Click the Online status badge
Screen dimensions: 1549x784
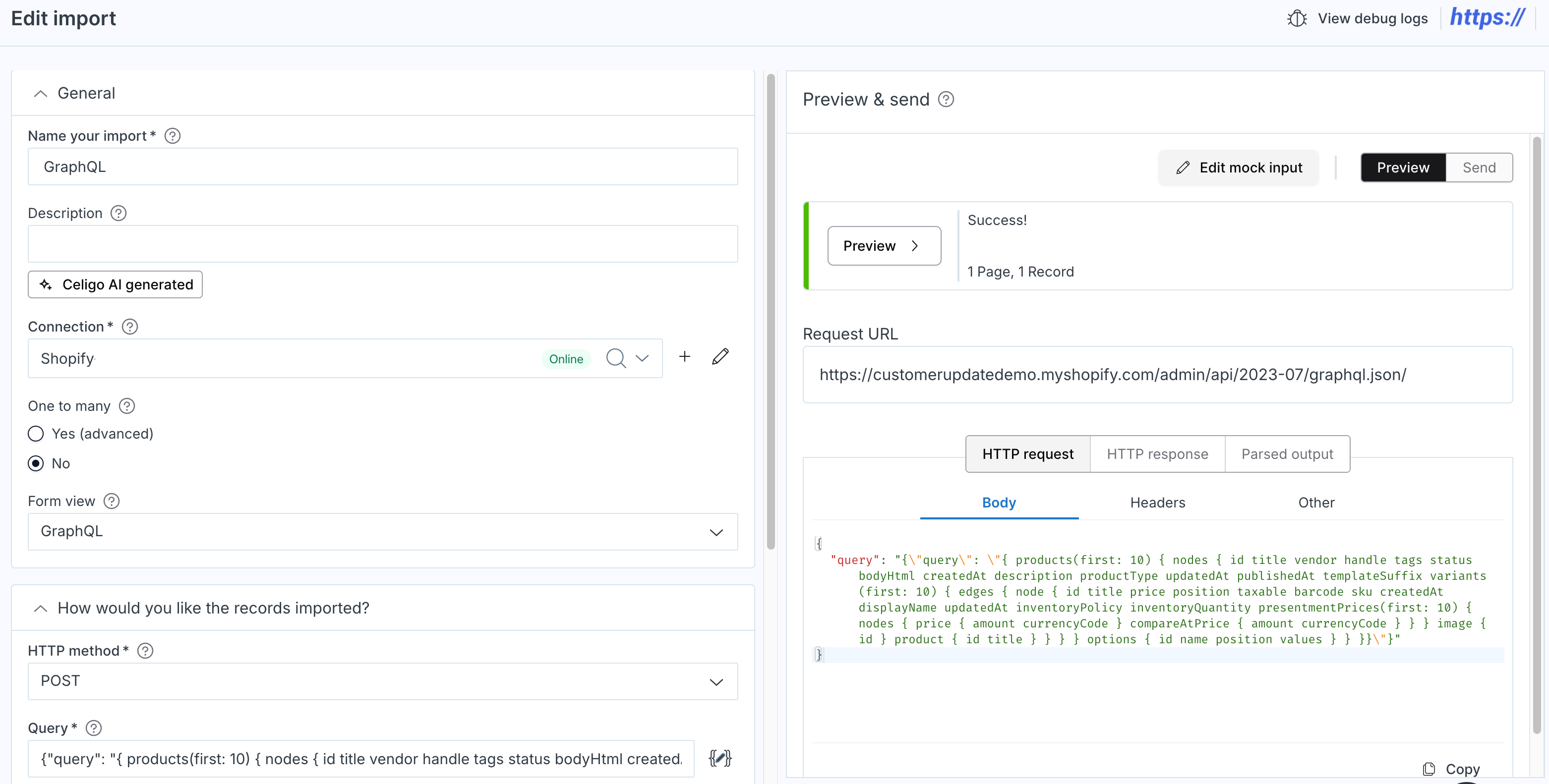(566, 359)
